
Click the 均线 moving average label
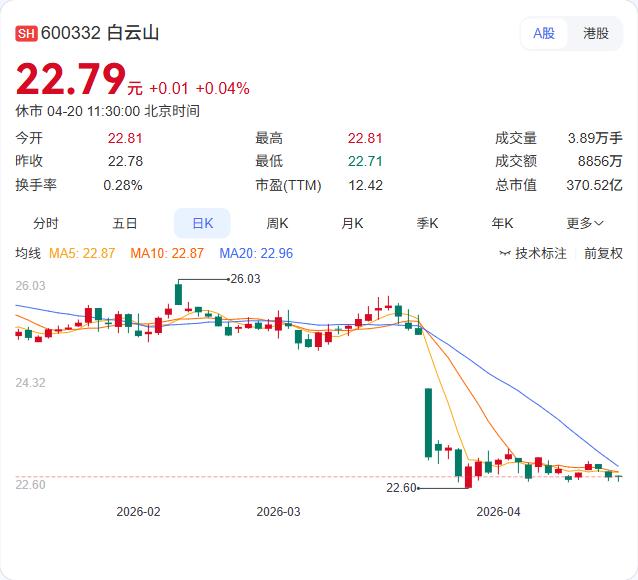pyautogui.click(x=28, y=253)
